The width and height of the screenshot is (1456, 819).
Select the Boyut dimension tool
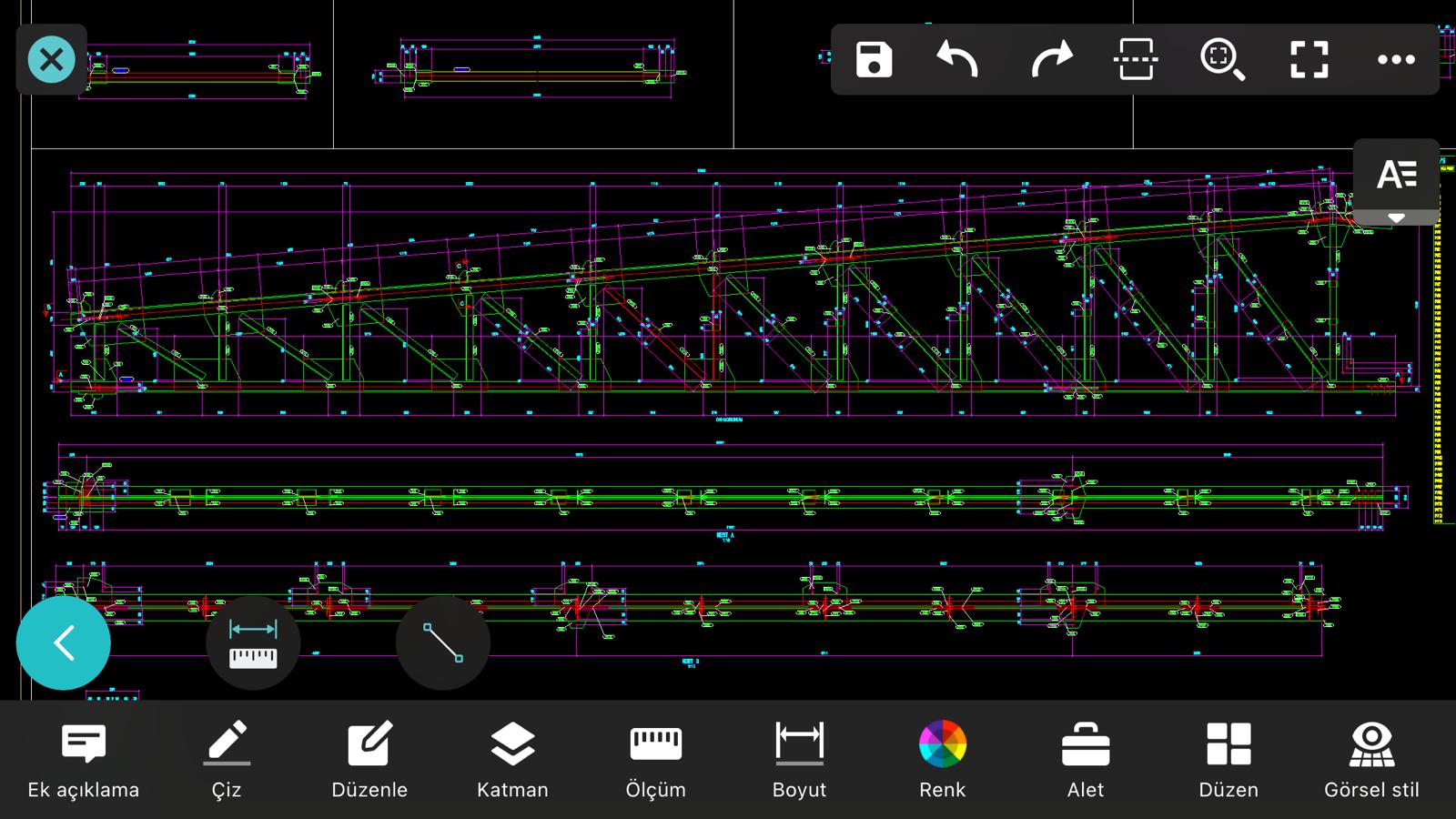coord(799,761)
